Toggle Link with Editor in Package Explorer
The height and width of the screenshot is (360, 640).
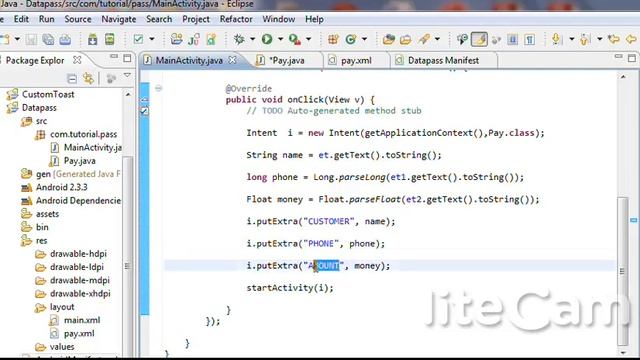tap(88, 78)
